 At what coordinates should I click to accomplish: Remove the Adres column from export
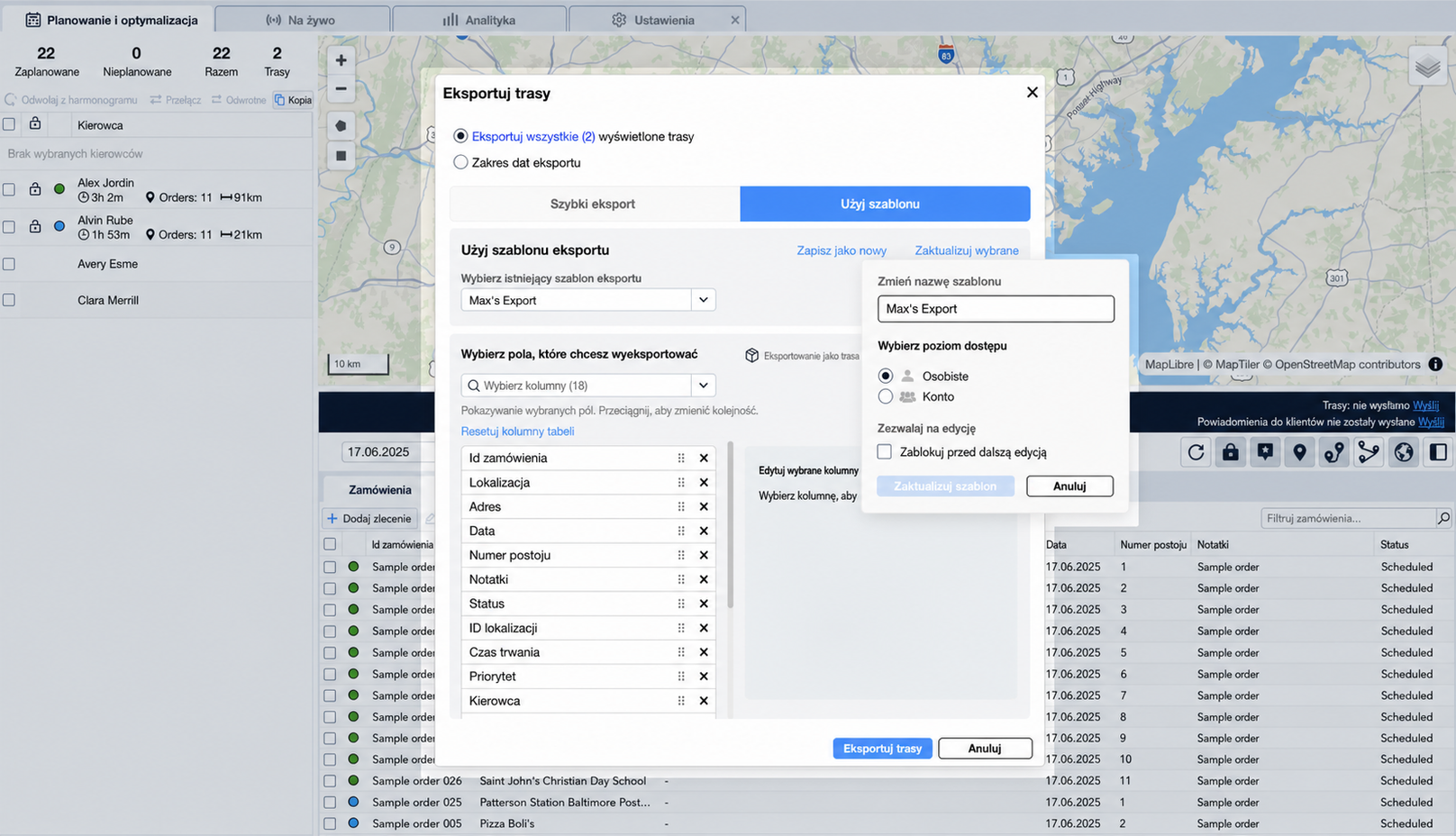tap(704, 507)
